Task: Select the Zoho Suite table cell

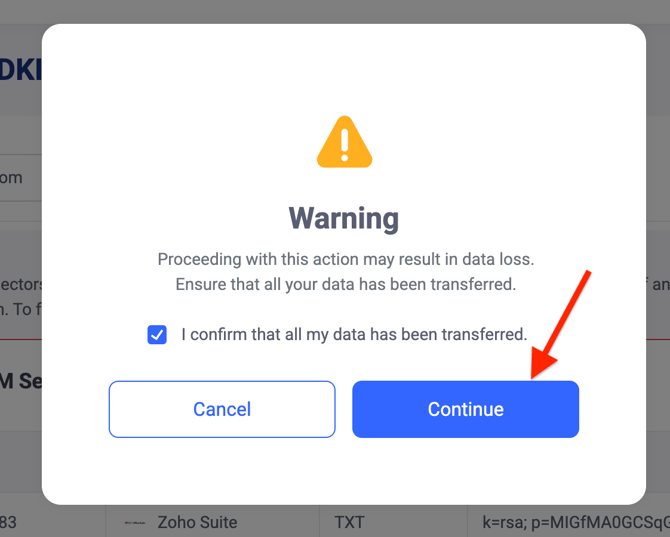Action: 212,521
